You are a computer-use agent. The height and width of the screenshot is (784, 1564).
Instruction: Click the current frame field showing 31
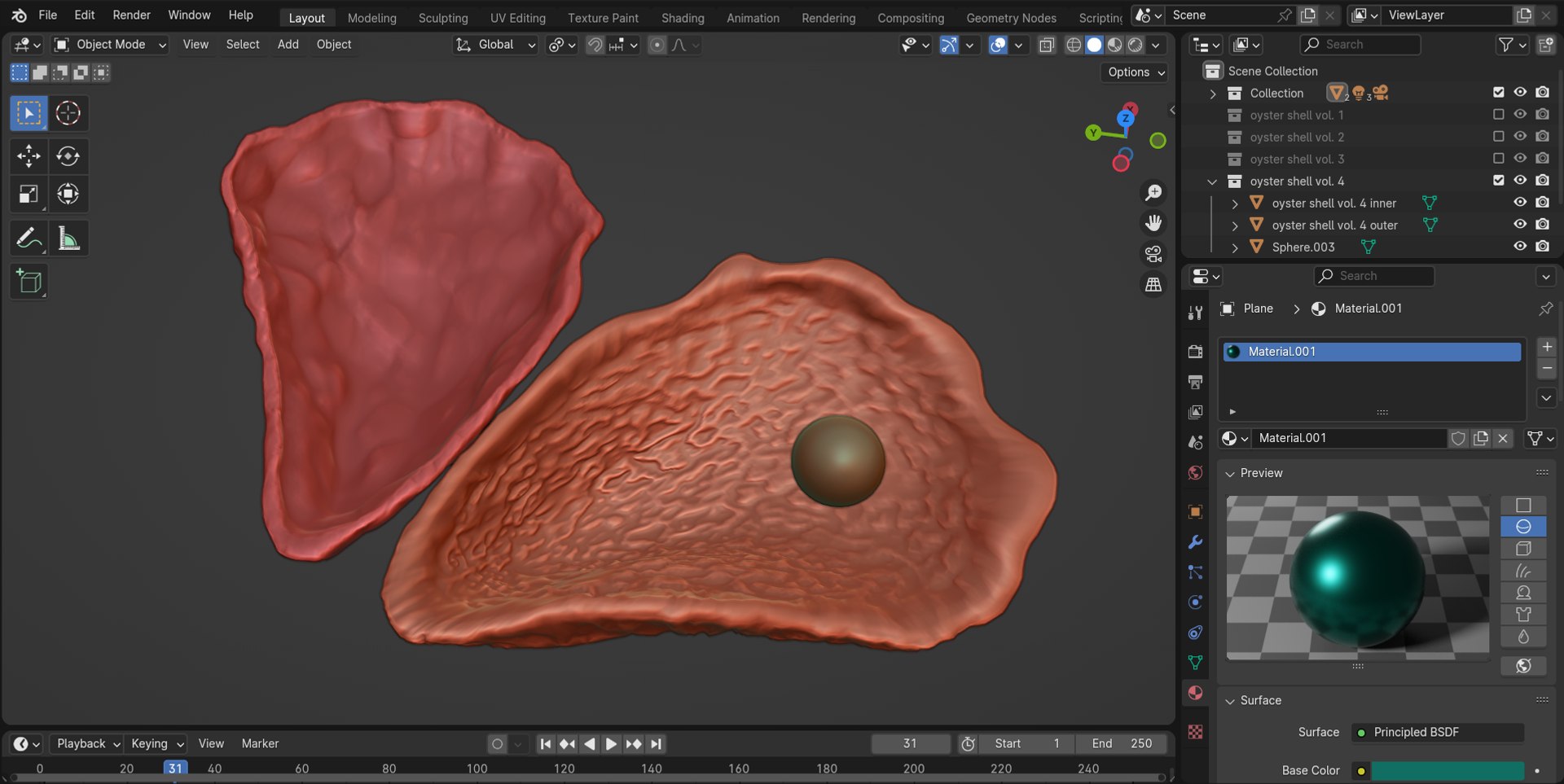coord(910,743)
